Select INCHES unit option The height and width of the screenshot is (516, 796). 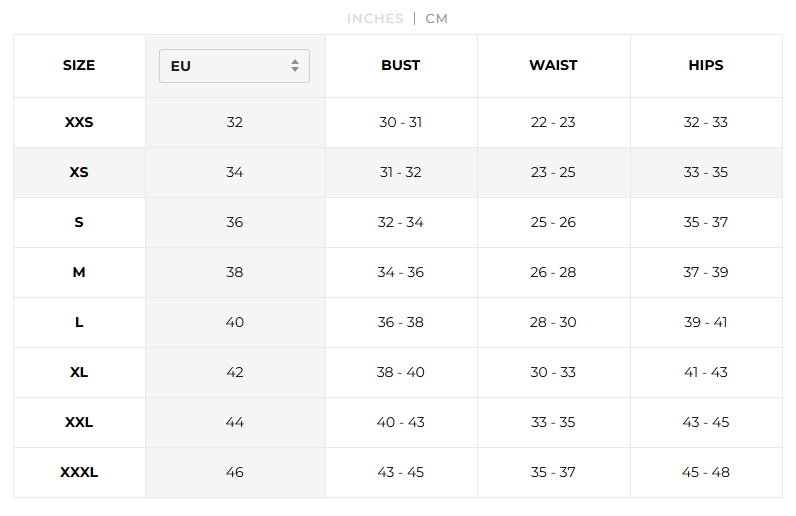click(375, 19)
